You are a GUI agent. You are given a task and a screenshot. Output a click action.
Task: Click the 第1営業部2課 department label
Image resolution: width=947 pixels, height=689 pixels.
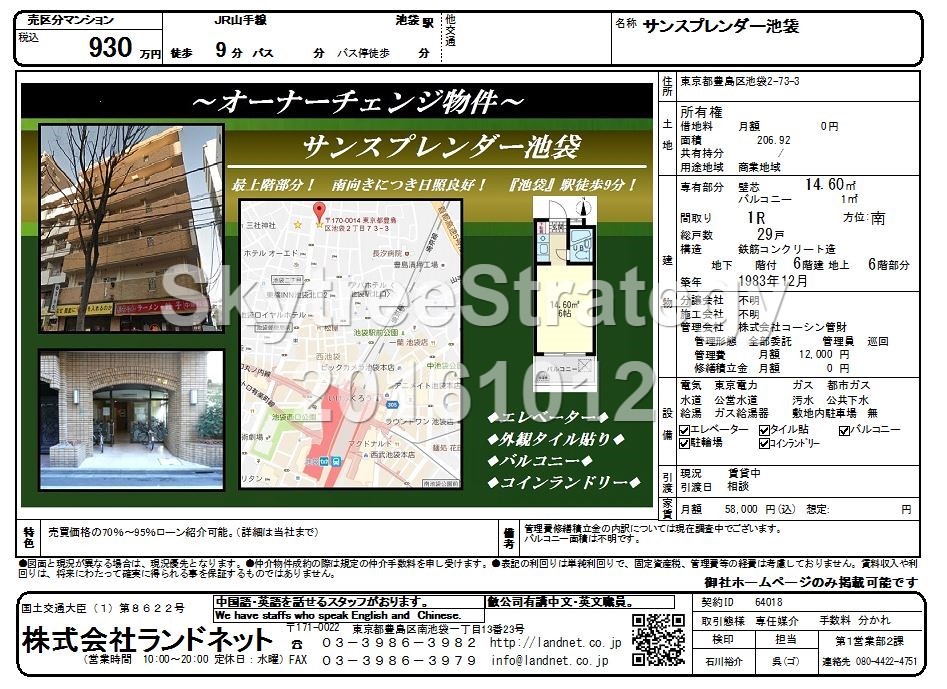point(870,641)
